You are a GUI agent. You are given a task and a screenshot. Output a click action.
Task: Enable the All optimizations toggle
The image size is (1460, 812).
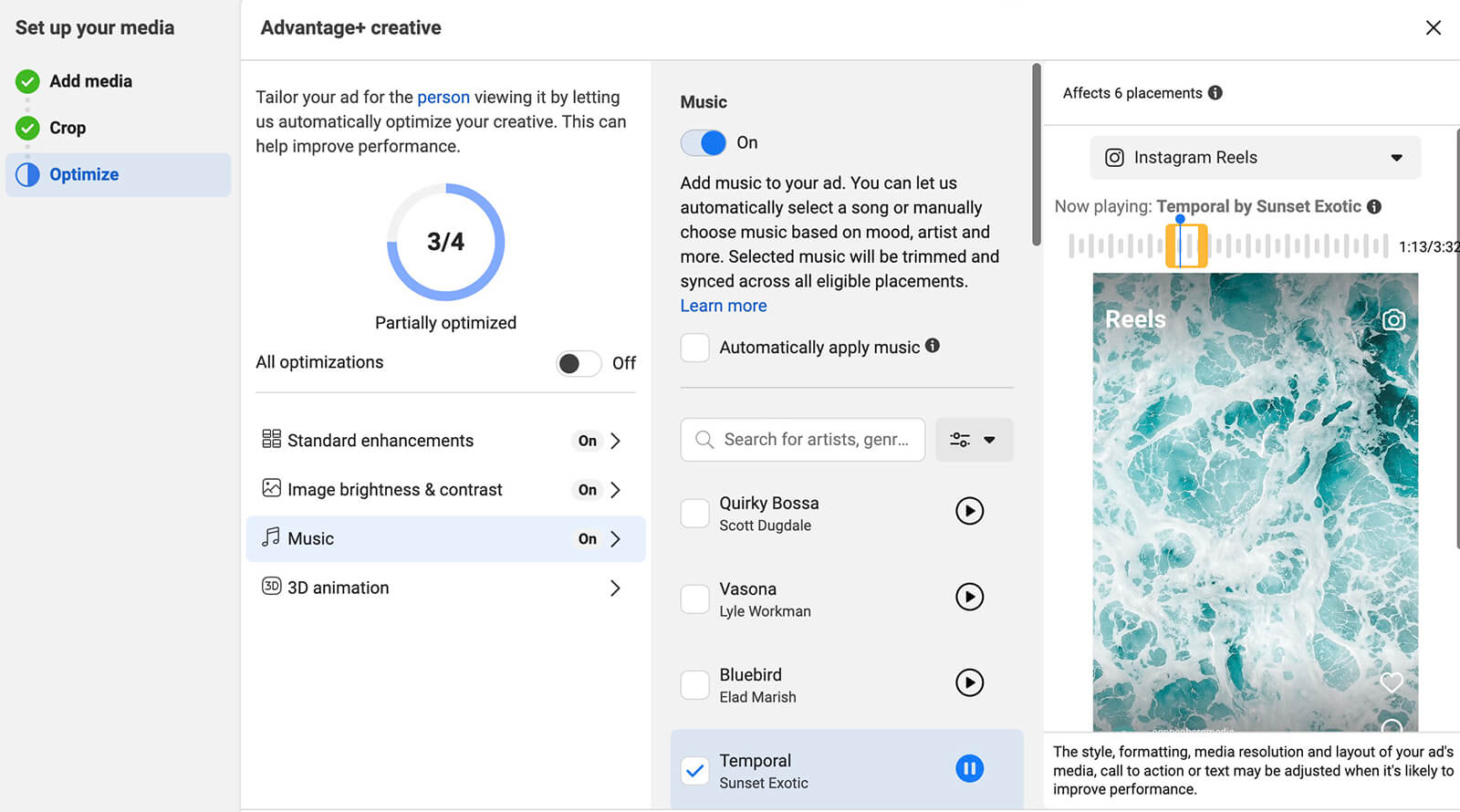[579, 363]
